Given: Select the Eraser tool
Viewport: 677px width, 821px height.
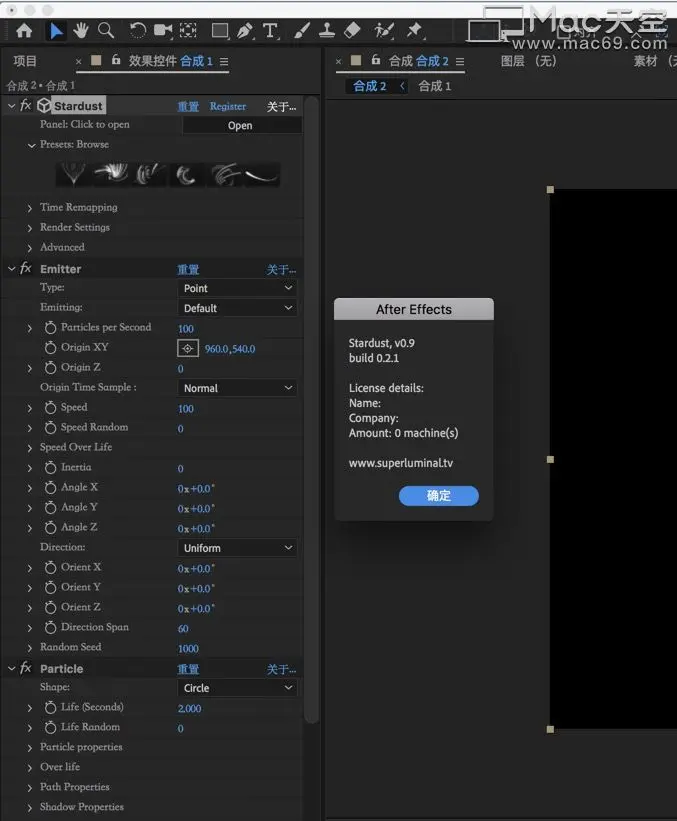Looking at the screenshot, I should pyautogui.click(x=352, y=31).
